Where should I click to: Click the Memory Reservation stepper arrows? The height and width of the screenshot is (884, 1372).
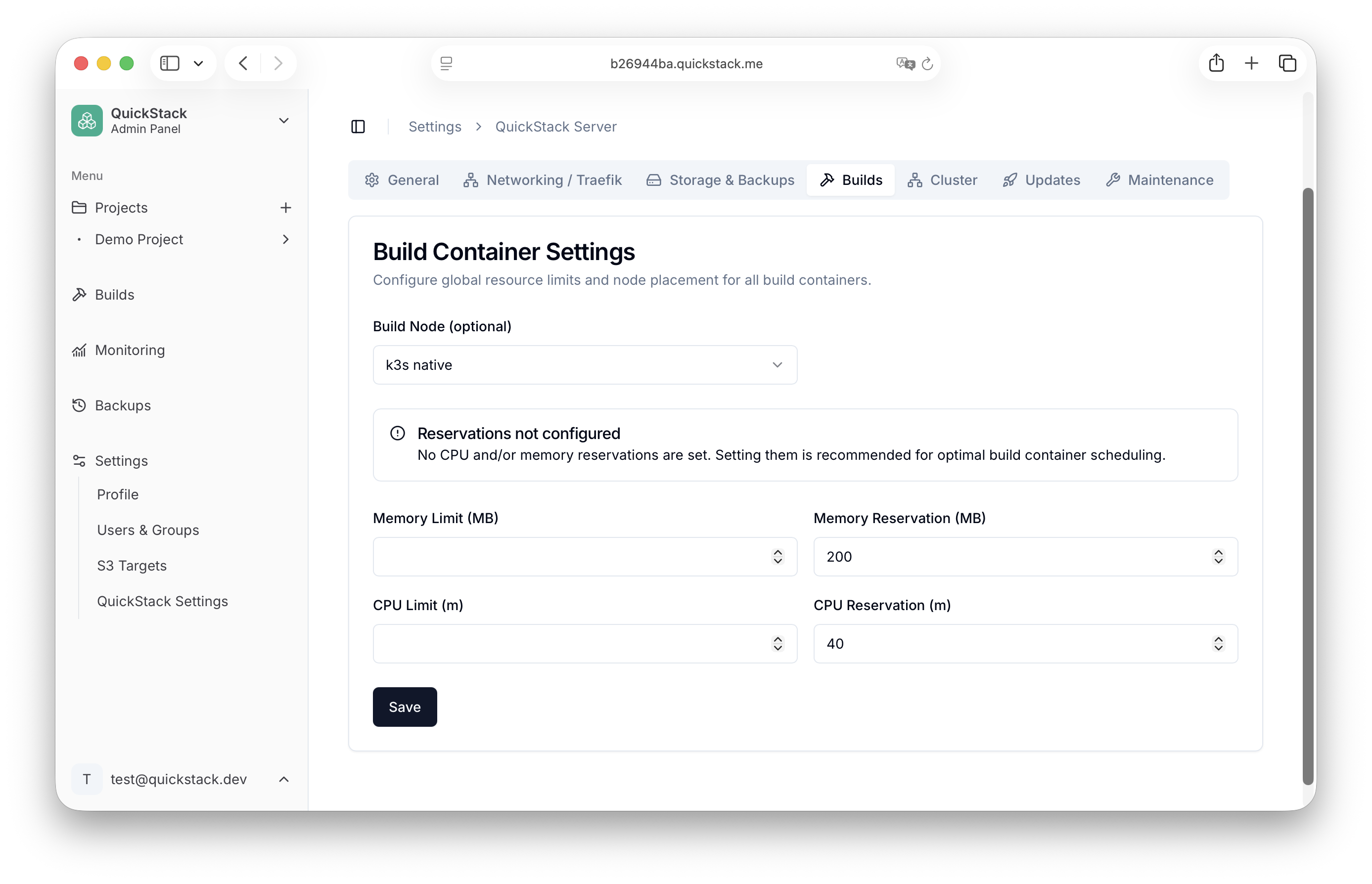[x=1218, y=557]
